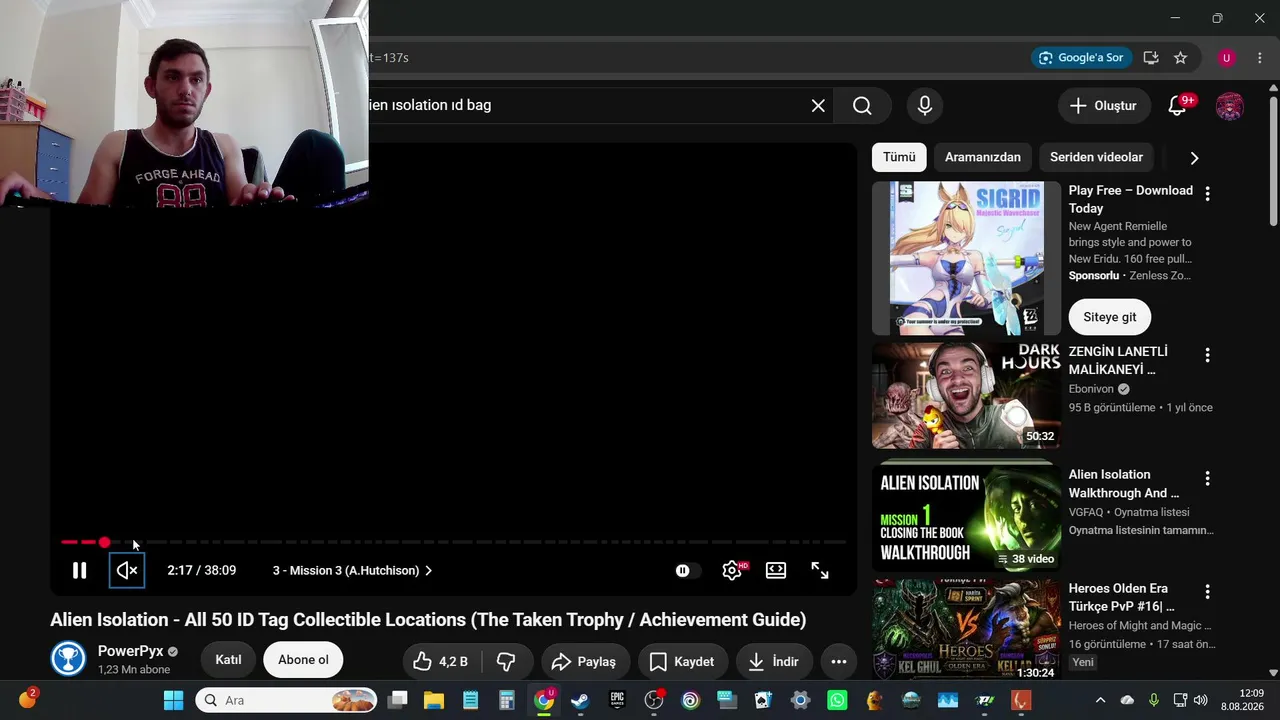
Task: Click the Siteye git button
Action: 1110,317
